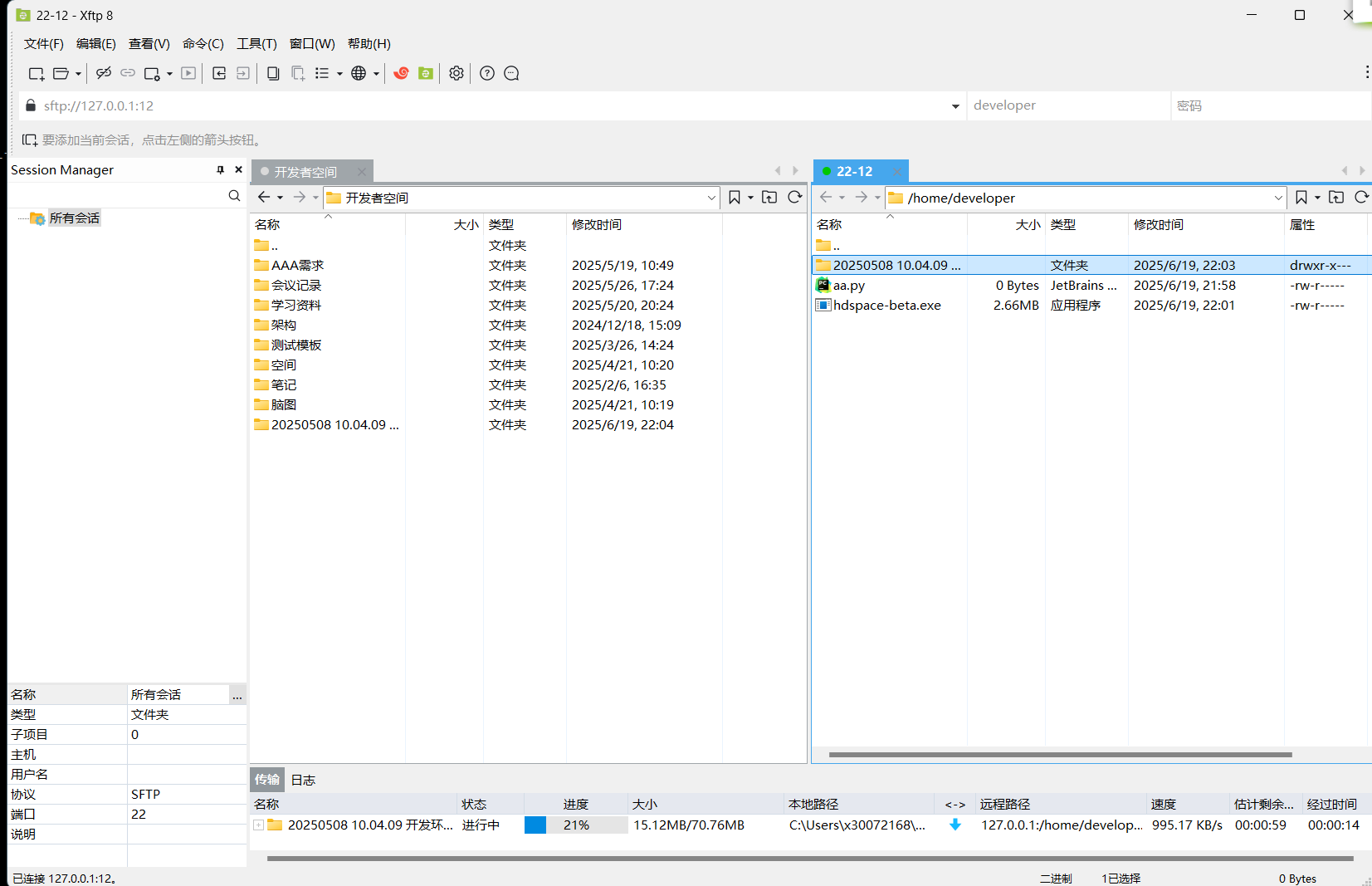Click the list view mode icon
The width and height of the screenshot is (1372, 886).
[x=322, y=73]
